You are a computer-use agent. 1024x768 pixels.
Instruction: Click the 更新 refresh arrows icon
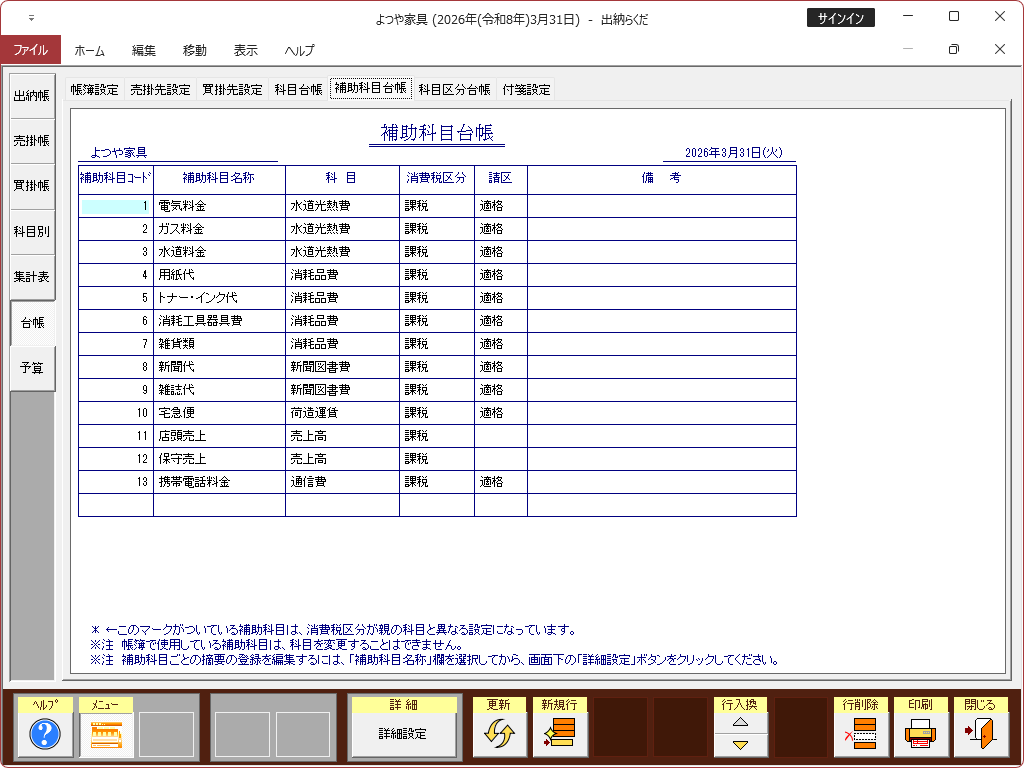[x=498, y=735]
